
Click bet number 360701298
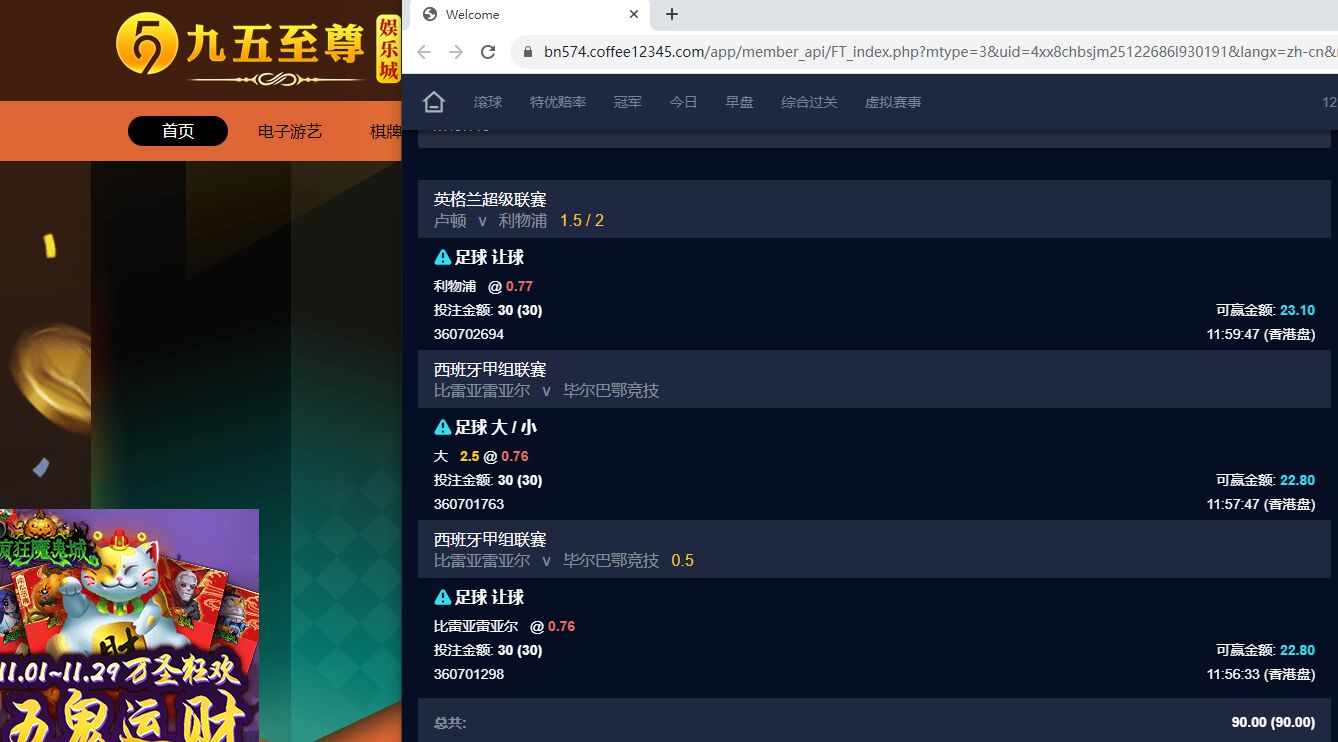pos(469,674)
